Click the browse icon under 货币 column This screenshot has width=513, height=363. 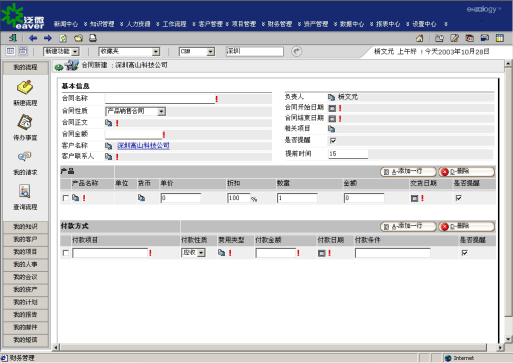tap(141, 198)
